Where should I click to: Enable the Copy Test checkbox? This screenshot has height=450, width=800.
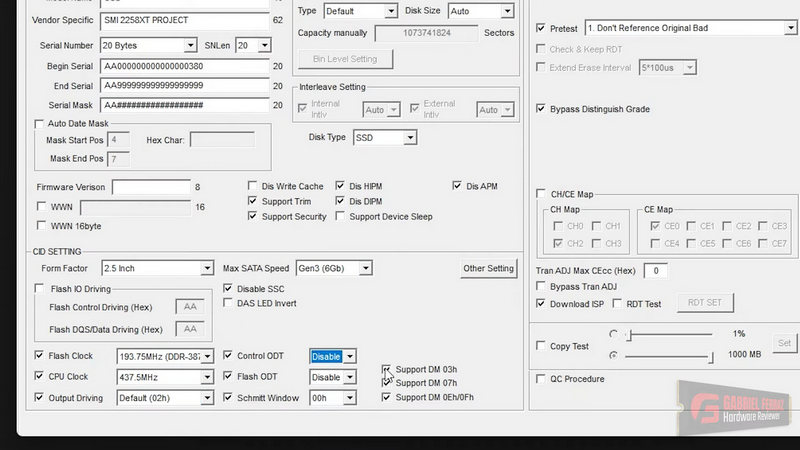541,346
